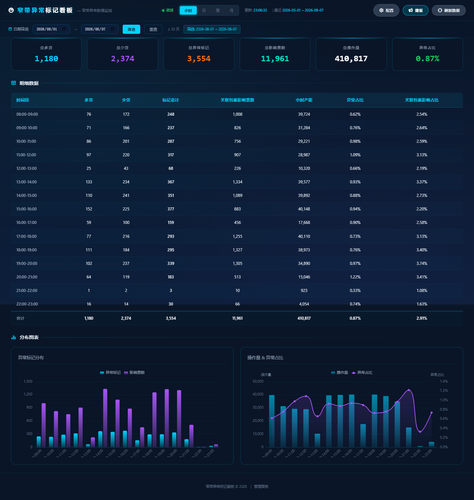Click the KPI card showing 410,817

pos(351,54)
